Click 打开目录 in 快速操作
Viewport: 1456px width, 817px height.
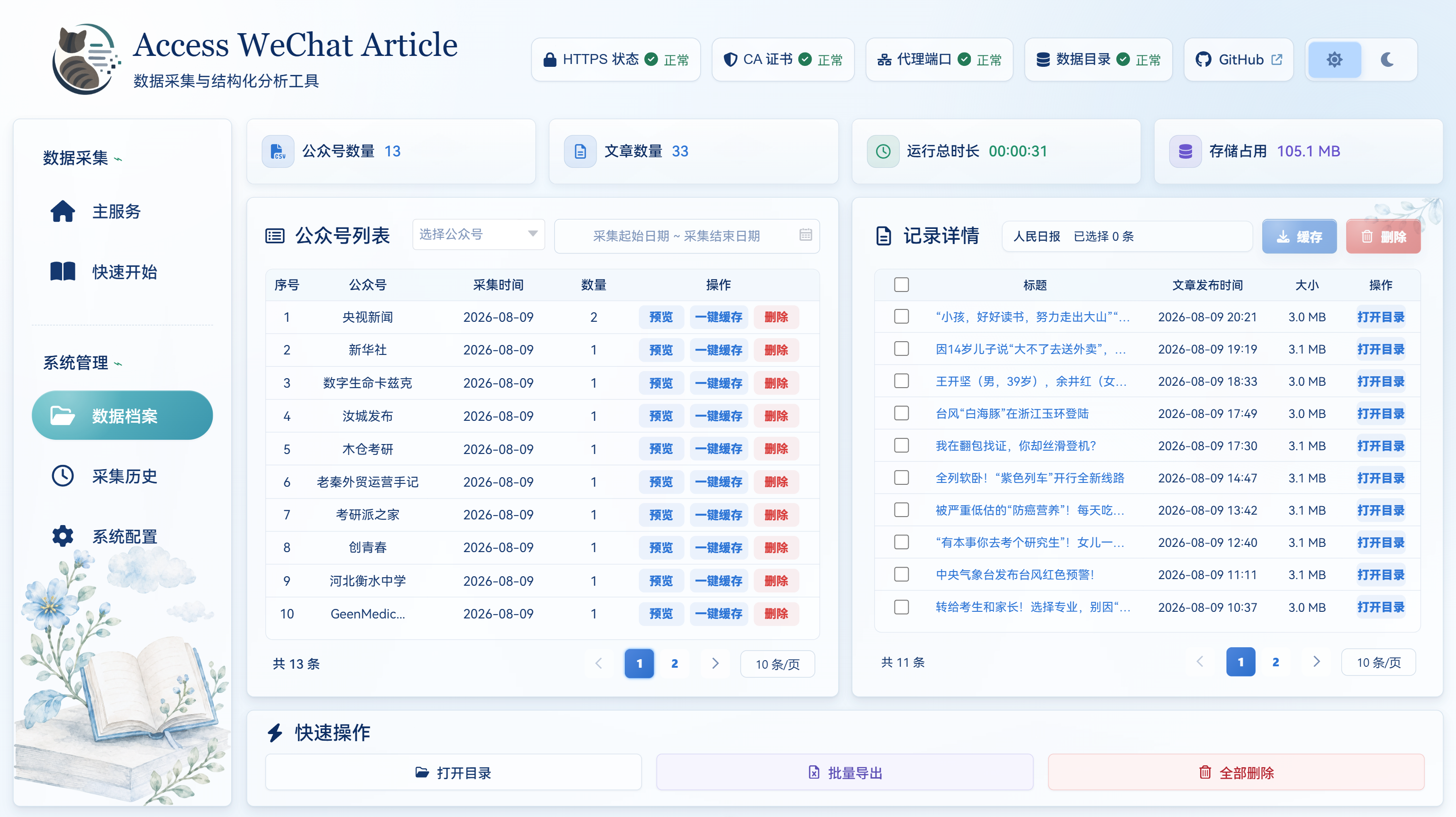[x=453, y=772]
